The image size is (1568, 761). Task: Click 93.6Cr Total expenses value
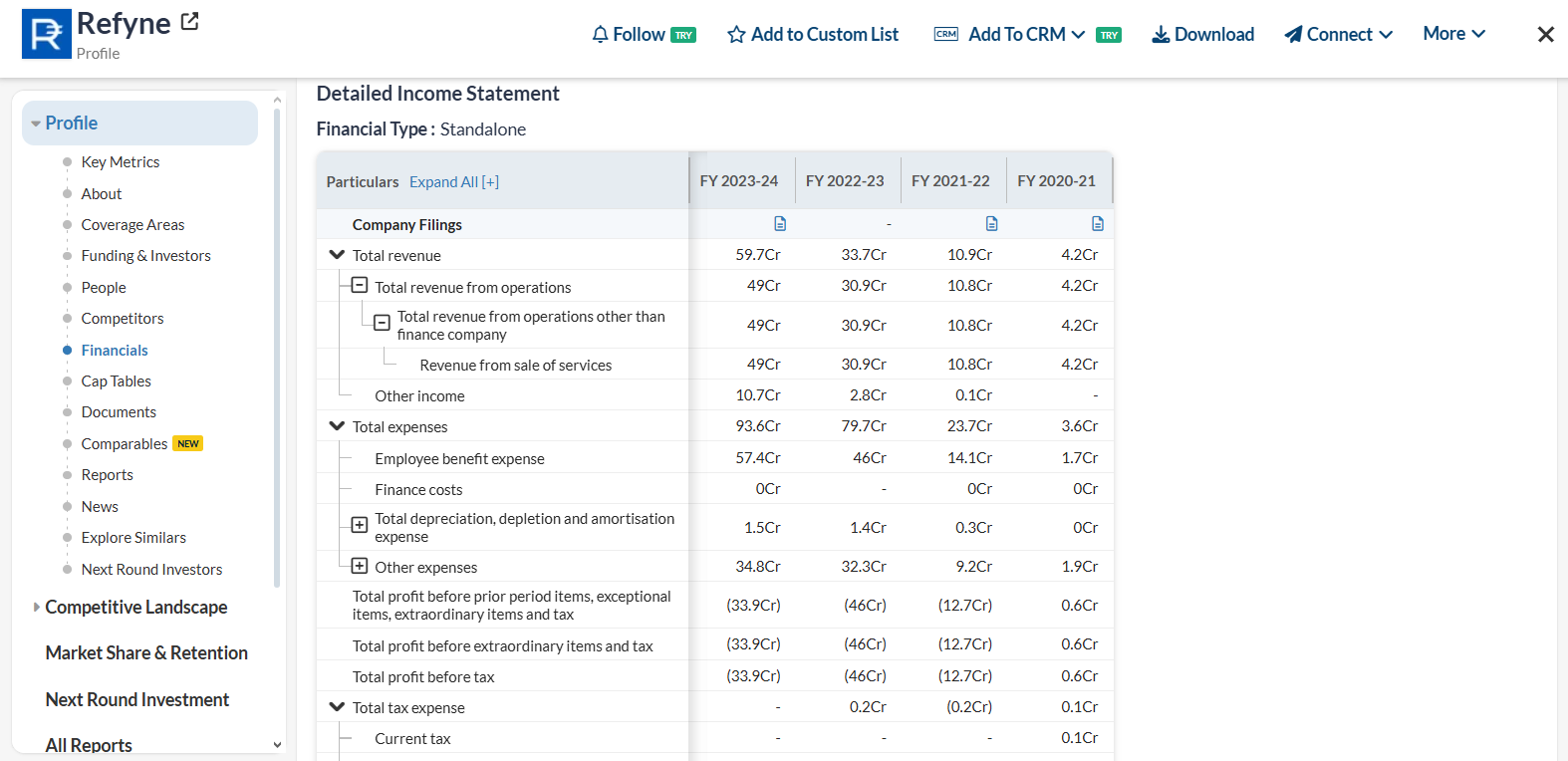(x=758, y=426)
